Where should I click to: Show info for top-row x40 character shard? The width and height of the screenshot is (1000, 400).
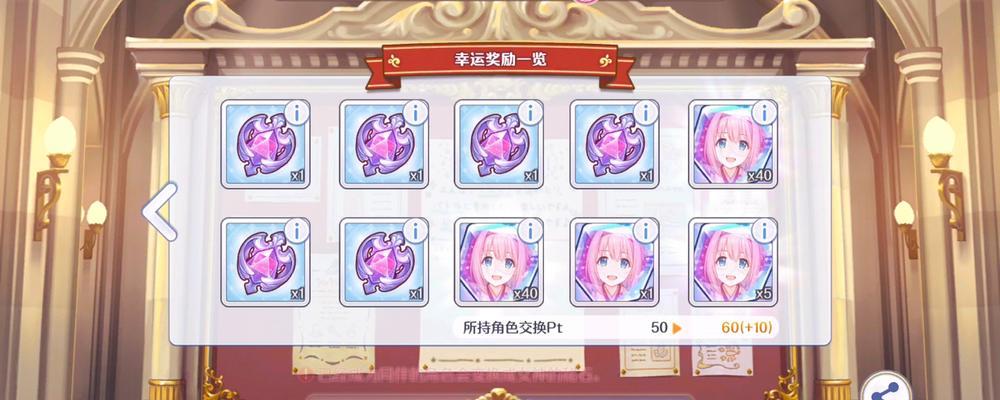point(764,112)
